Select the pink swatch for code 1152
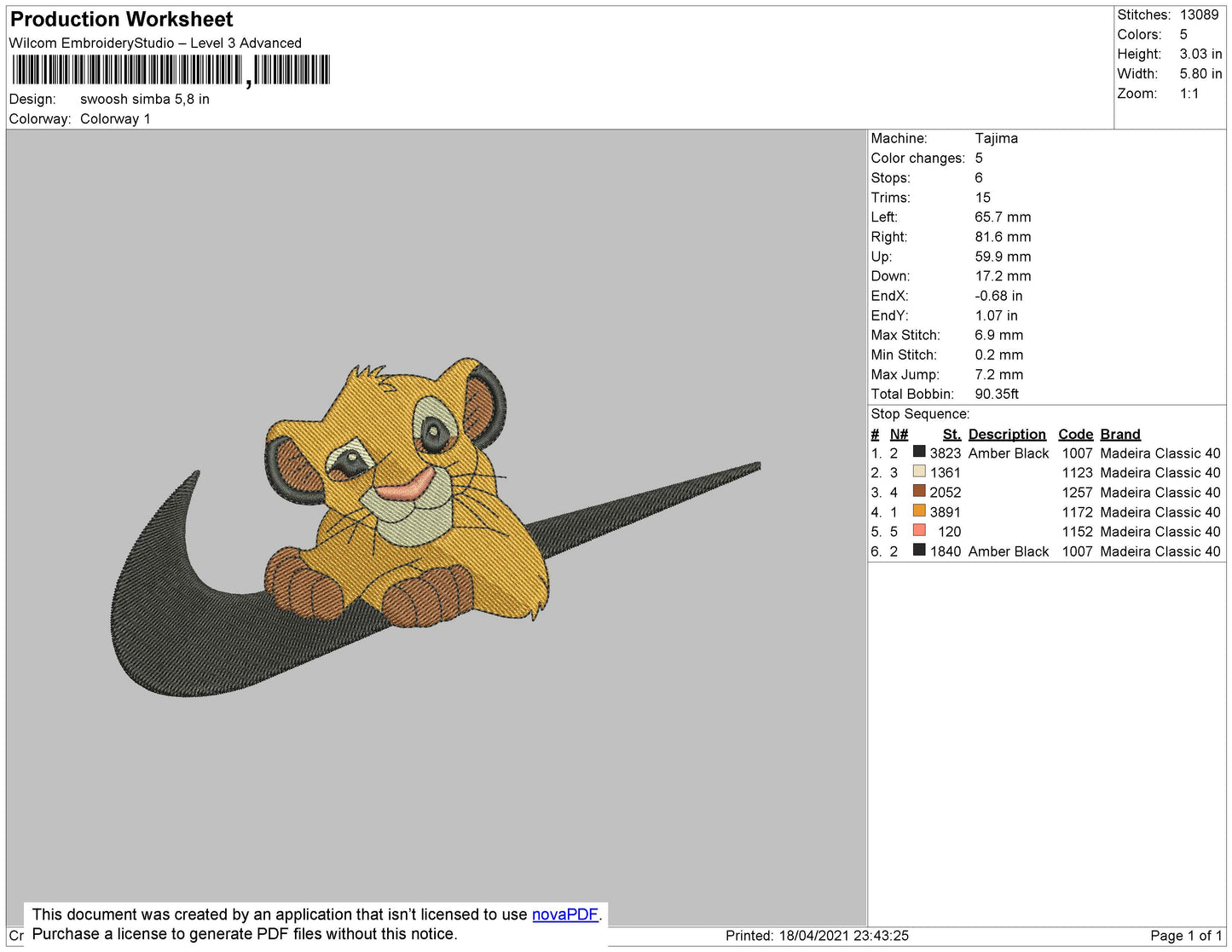This screenshot has width=1232, height=952. [x=919, y=530]
